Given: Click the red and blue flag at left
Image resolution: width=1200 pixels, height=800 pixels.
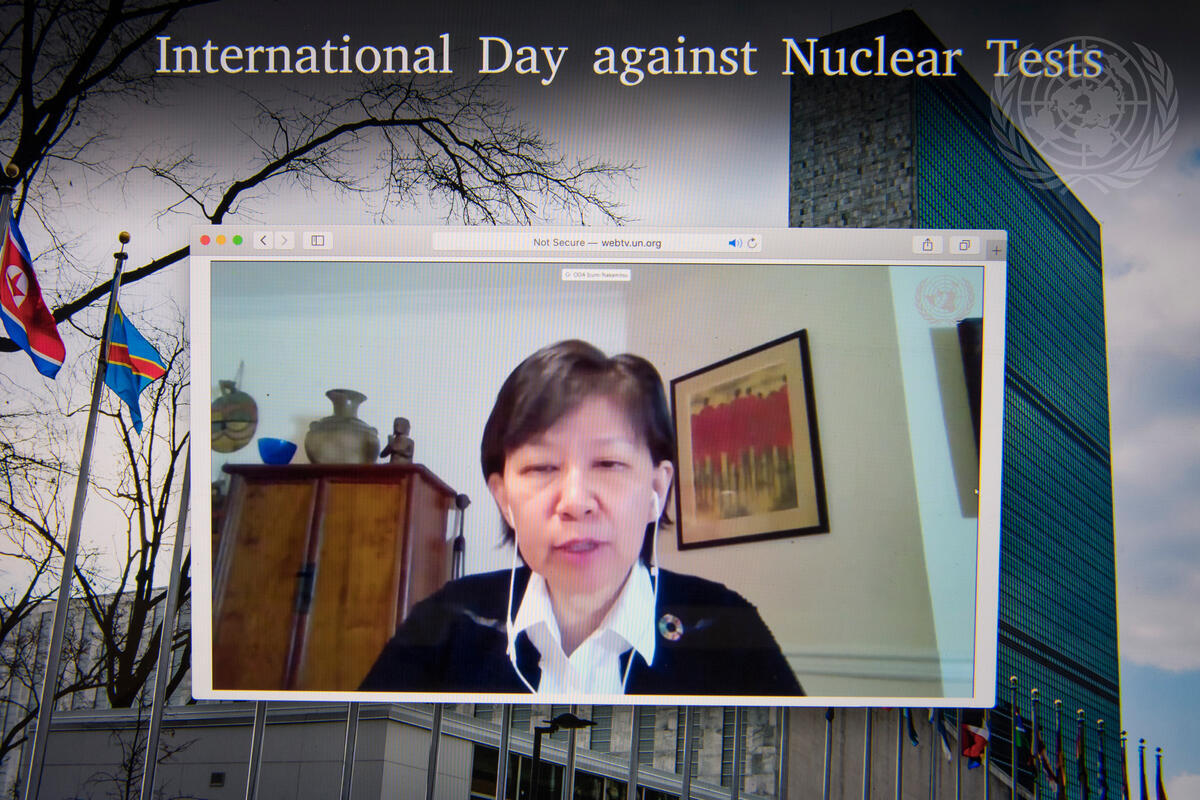Looking at the screenshot, I should coord(30,300).
